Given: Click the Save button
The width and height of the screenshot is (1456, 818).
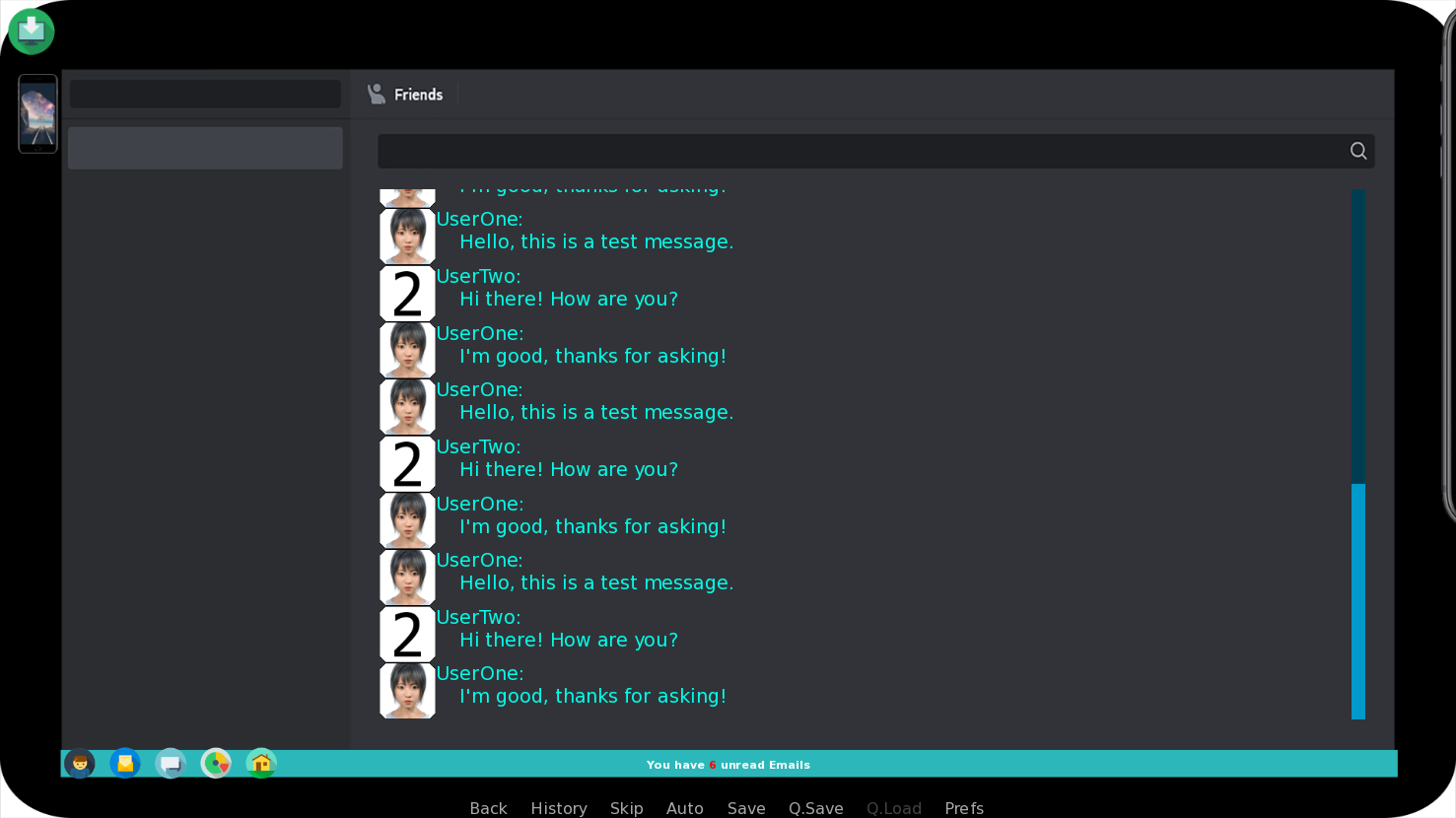Looking at the screenshot, I should [x=746, y=808].
